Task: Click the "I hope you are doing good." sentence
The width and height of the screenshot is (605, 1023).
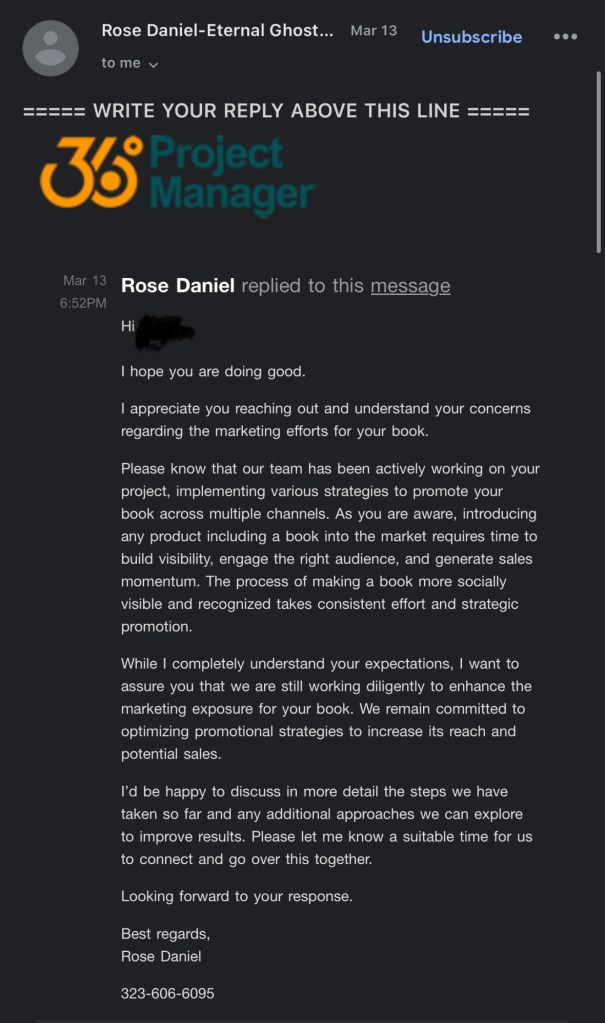Action: click(213, 372)
